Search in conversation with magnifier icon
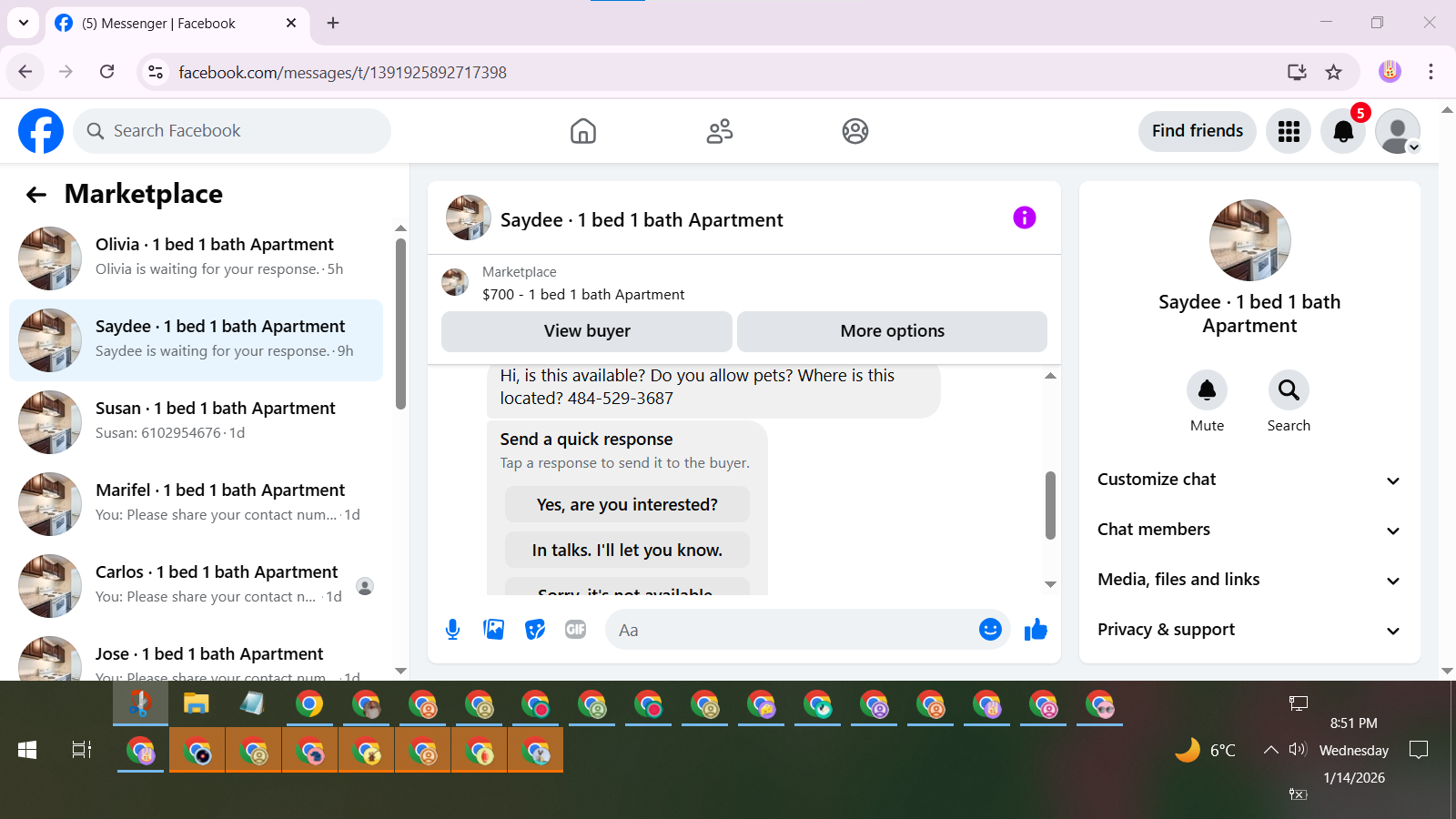This screenshot has width=1456, height=819. coord(1289,390)
